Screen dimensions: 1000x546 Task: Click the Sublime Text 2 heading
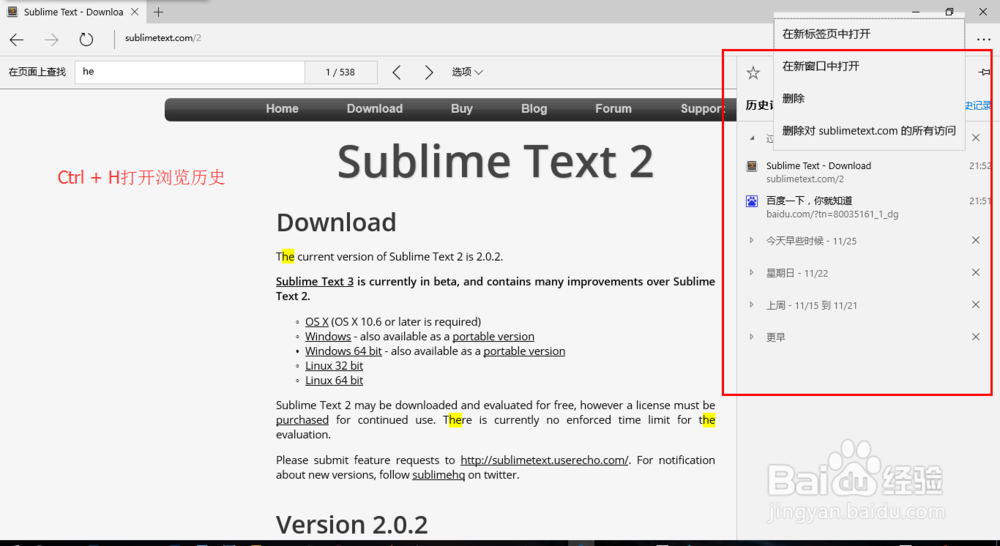point(496,161)
